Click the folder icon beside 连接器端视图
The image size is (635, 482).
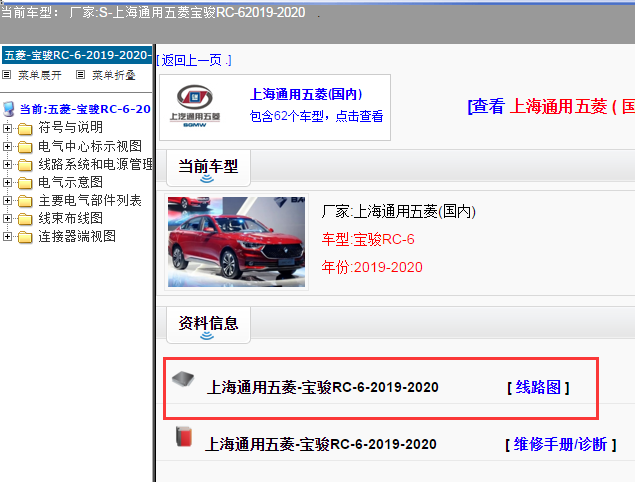click(25, 237)
